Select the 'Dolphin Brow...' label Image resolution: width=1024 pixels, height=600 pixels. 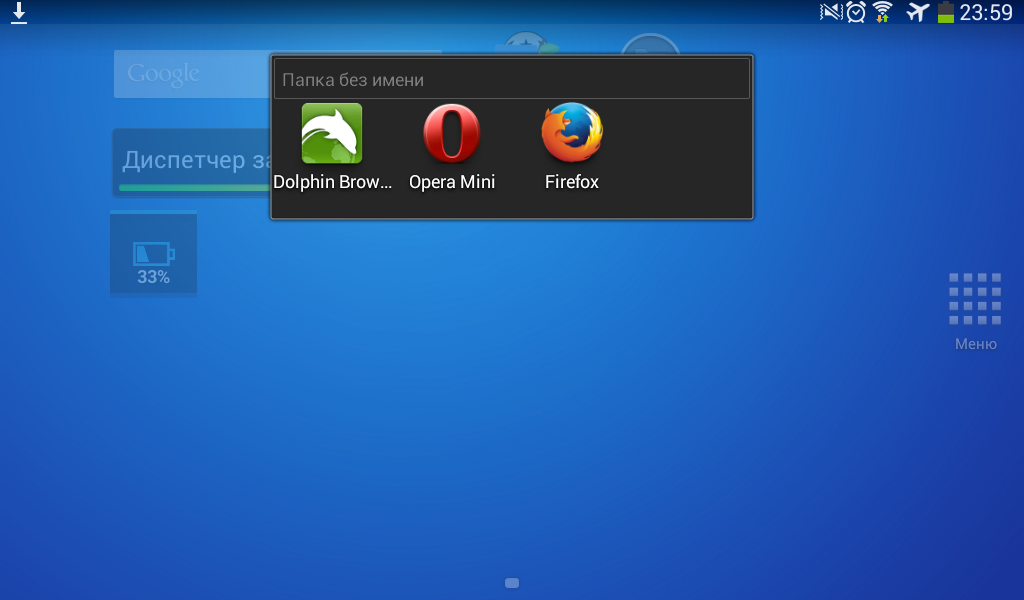(332, 182)
